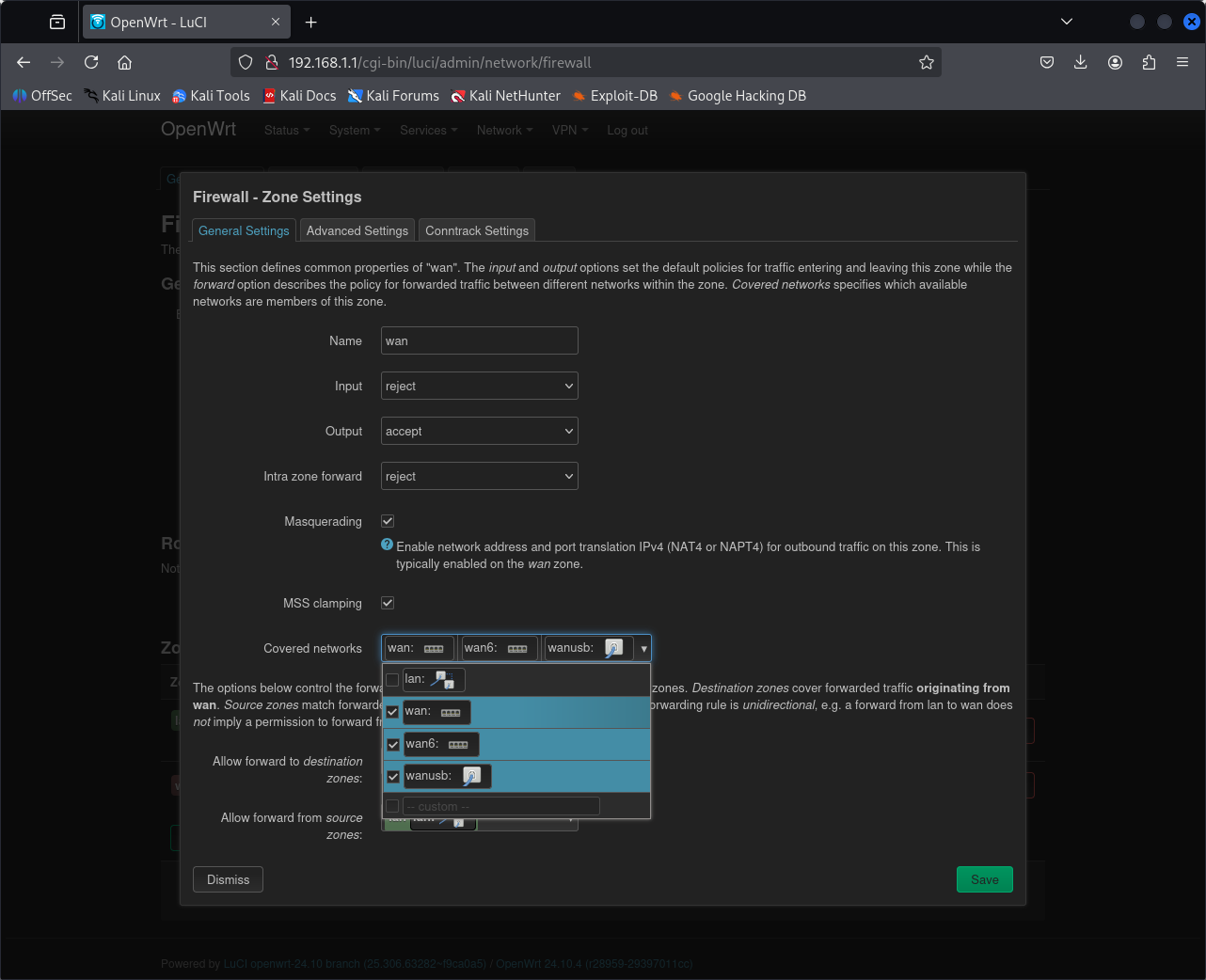Check the lan network option
The image size is (1206, 980).
(x=393, y=680)
